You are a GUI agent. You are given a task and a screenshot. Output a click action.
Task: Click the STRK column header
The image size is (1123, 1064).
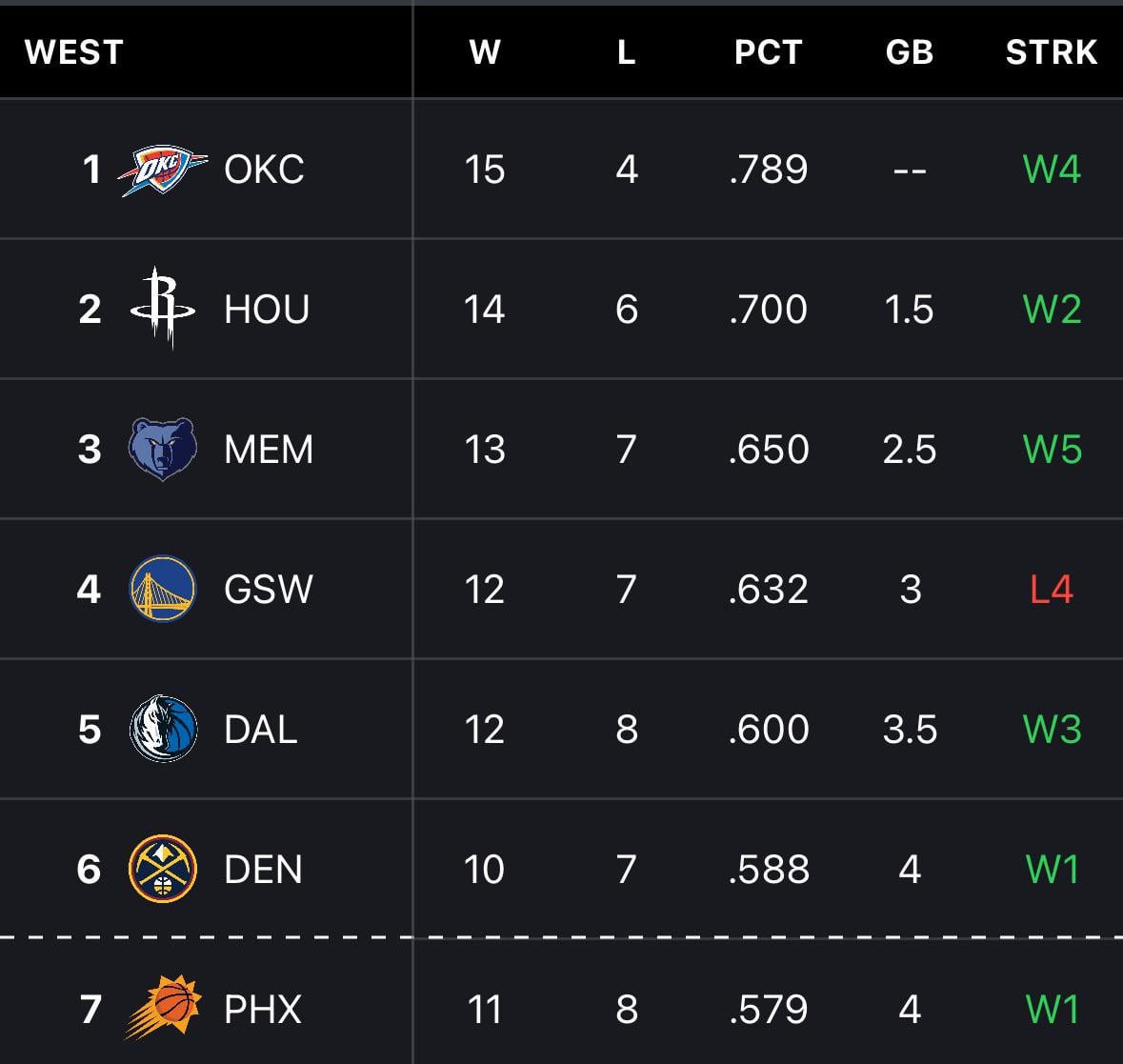point(1052,52)
